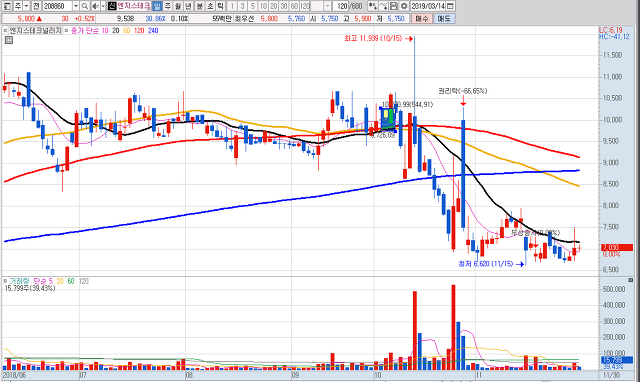The image size is (640, 382).
Task: Click the line-chart add indicator icon
Action: (x=383, y=6)
